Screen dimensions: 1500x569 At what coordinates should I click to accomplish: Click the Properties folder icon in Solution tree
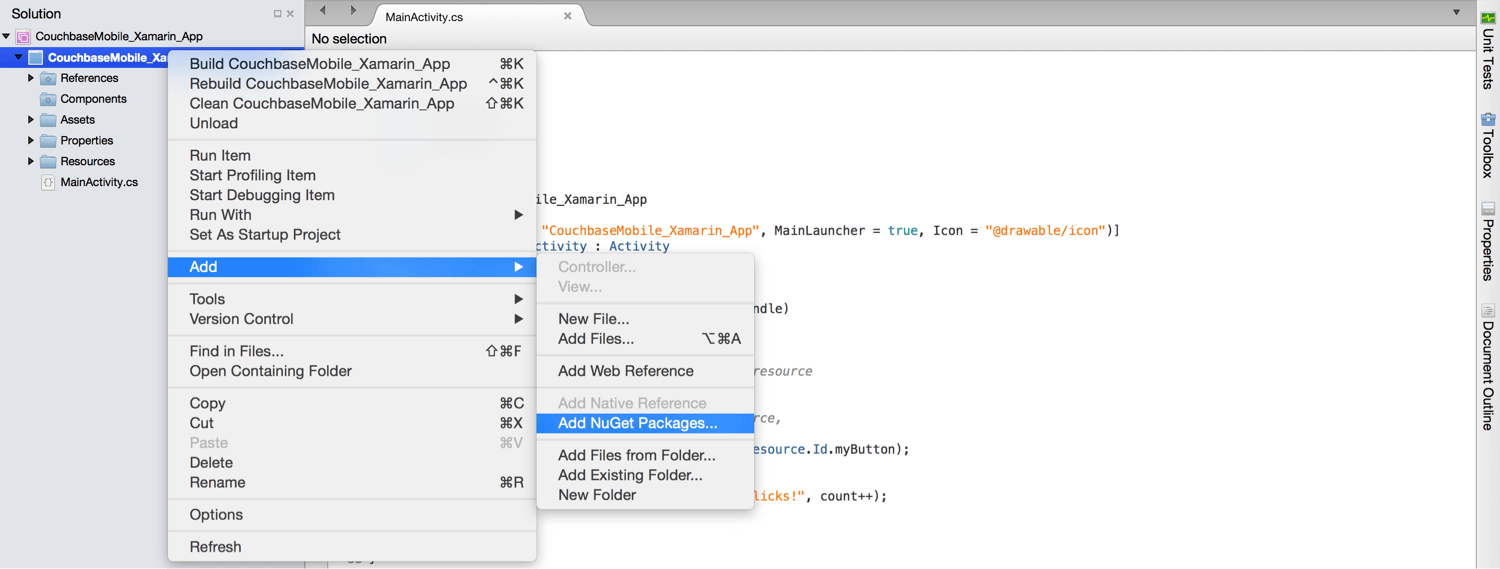(x=48, y=141)
